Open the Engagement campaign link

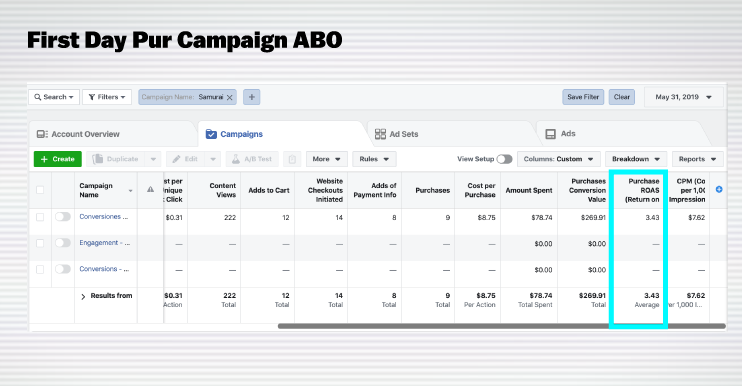(105, 243)
